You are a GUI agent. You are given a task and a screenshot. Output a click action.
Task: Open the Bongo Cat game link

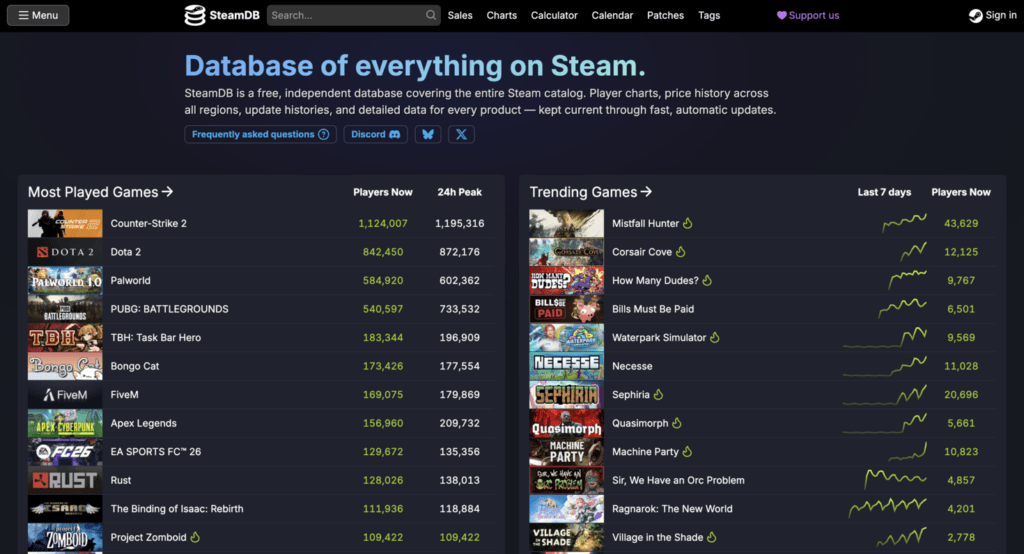pyautogui.click(x=135, y=366)
